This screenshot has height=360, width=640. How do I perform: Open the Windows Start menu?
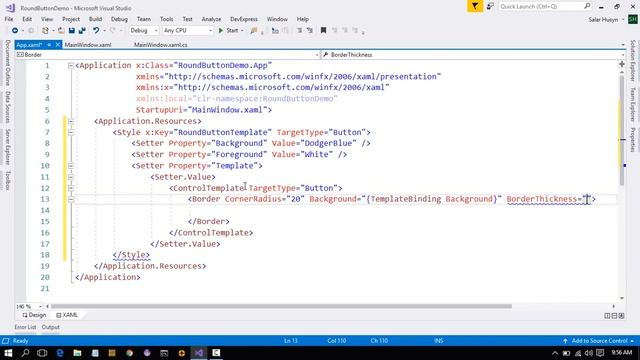click(x=8, y=353)
